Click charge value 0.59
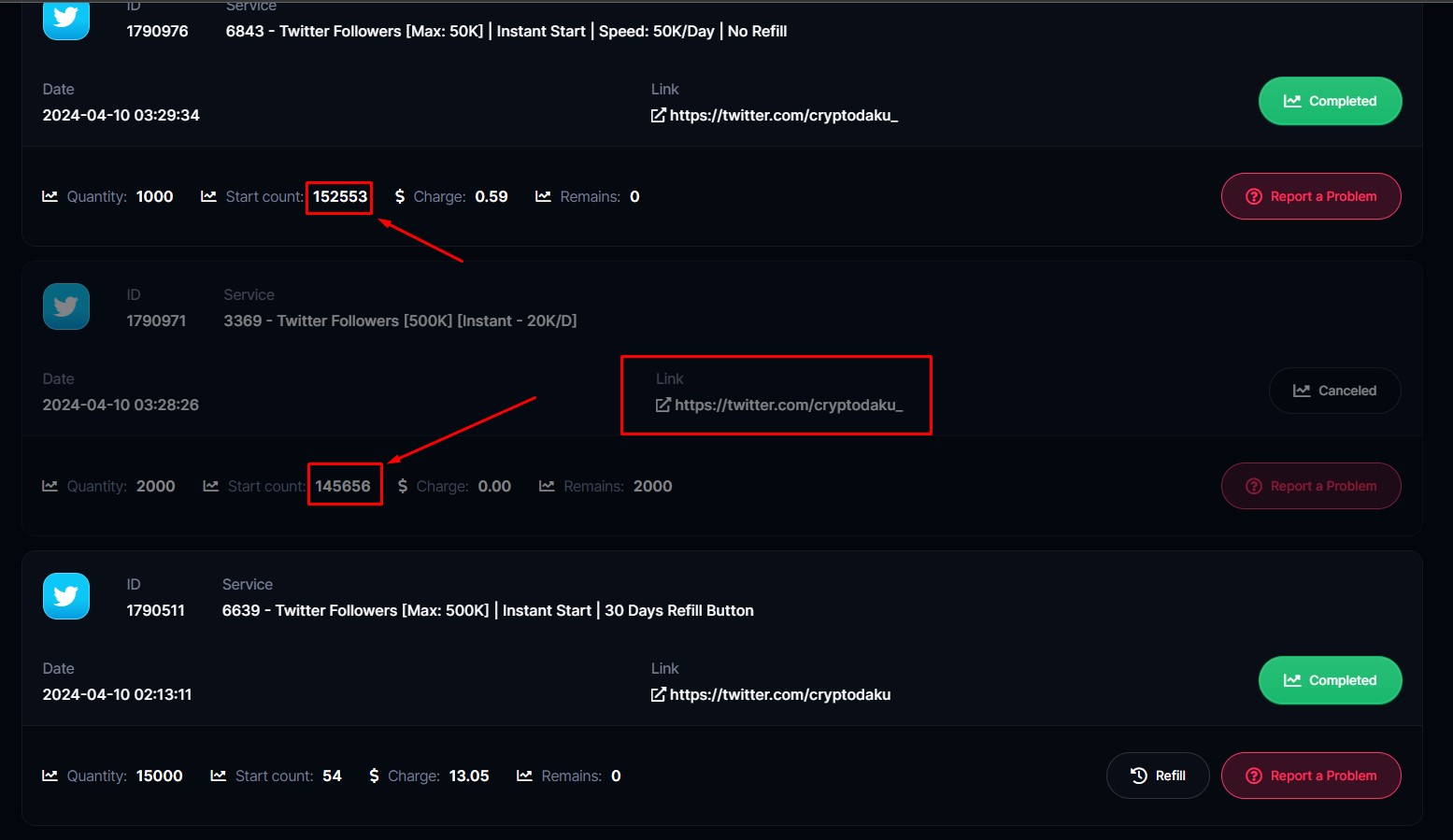Screen dimensions: 1453x840 pos(491,196)
